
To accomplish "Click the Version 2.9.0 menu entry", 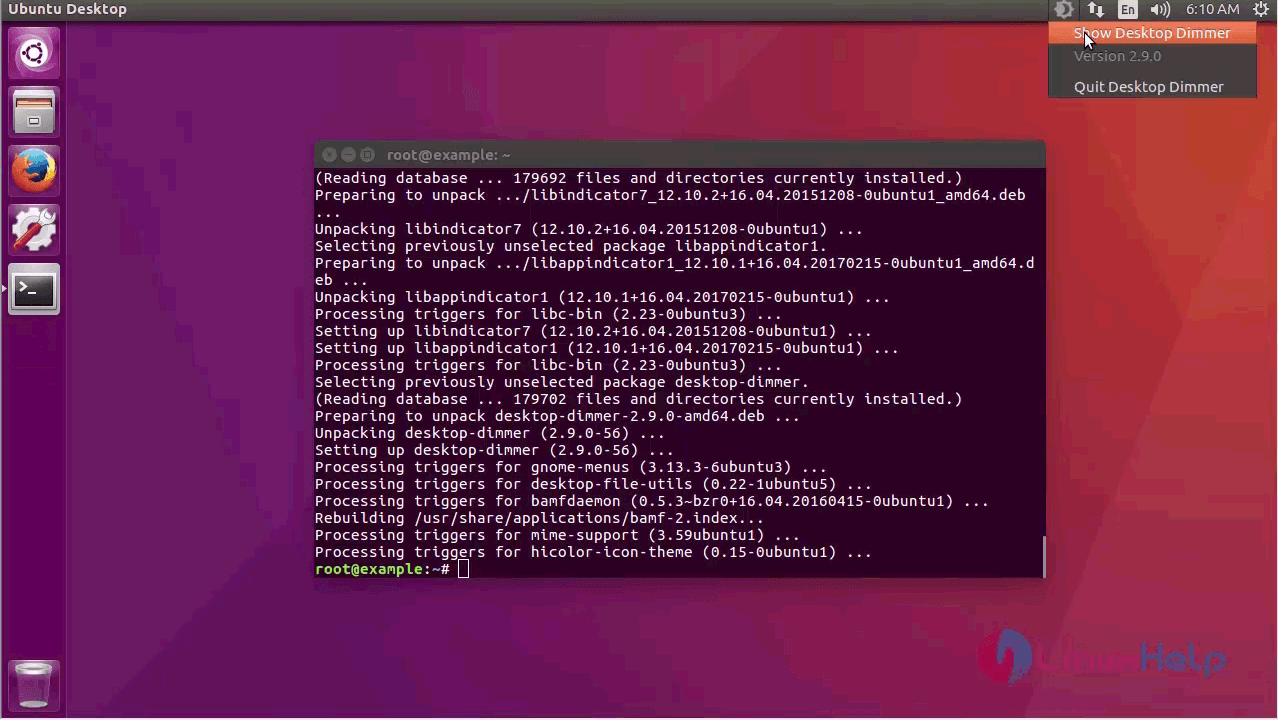I will click(1117, 56).
